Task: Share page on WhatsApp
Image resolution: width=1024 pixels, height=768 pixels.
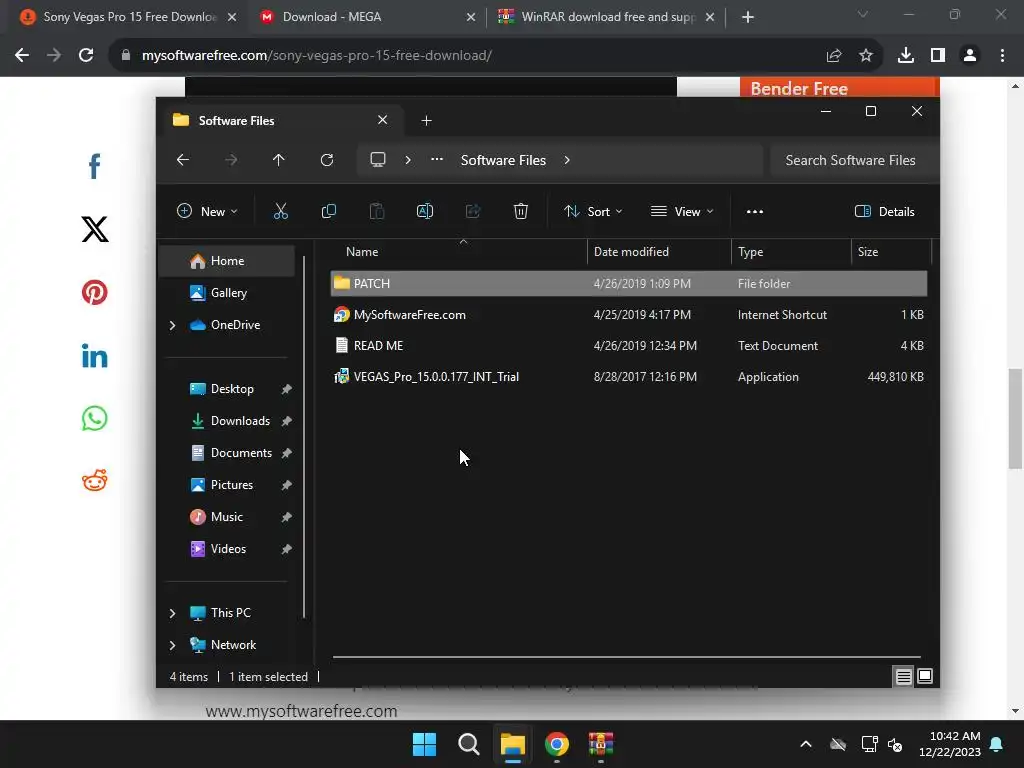Action: (x=95, y=419)
